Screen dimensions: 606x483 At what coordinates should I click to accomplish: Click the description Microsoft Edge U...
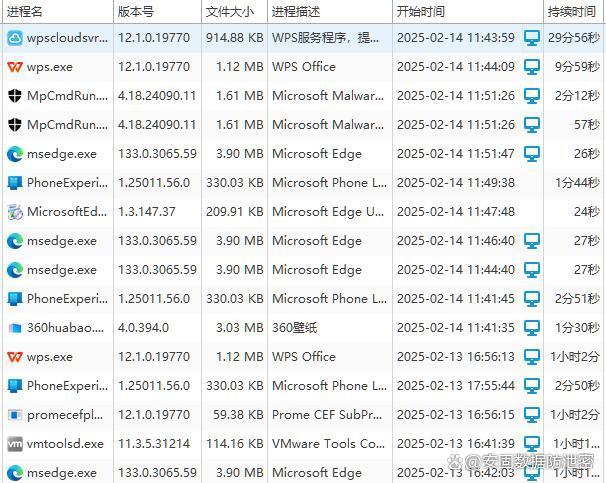pyautogui.click(x=328, y=212)
